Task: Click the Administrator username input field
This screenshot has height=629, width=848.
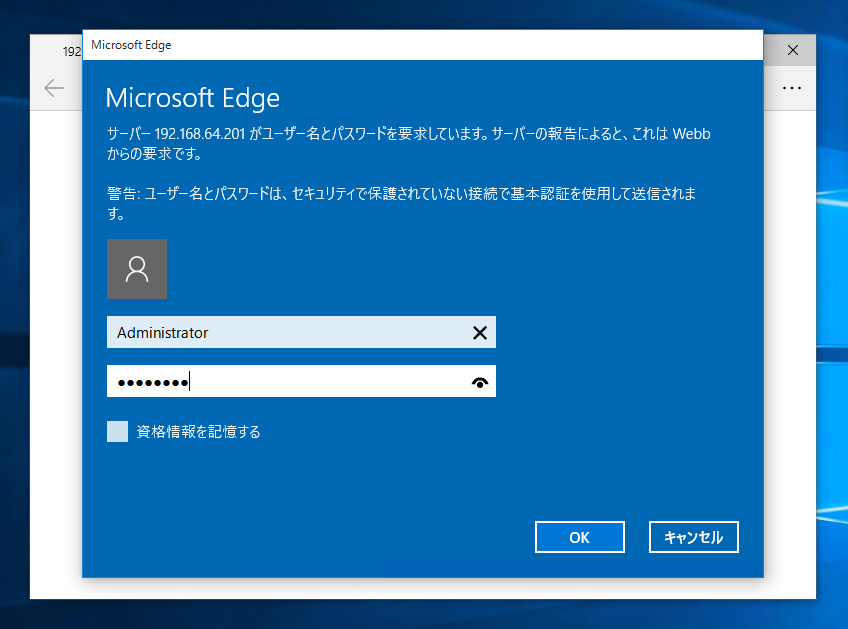Action: pyautogui.click(x=301, y=332)
